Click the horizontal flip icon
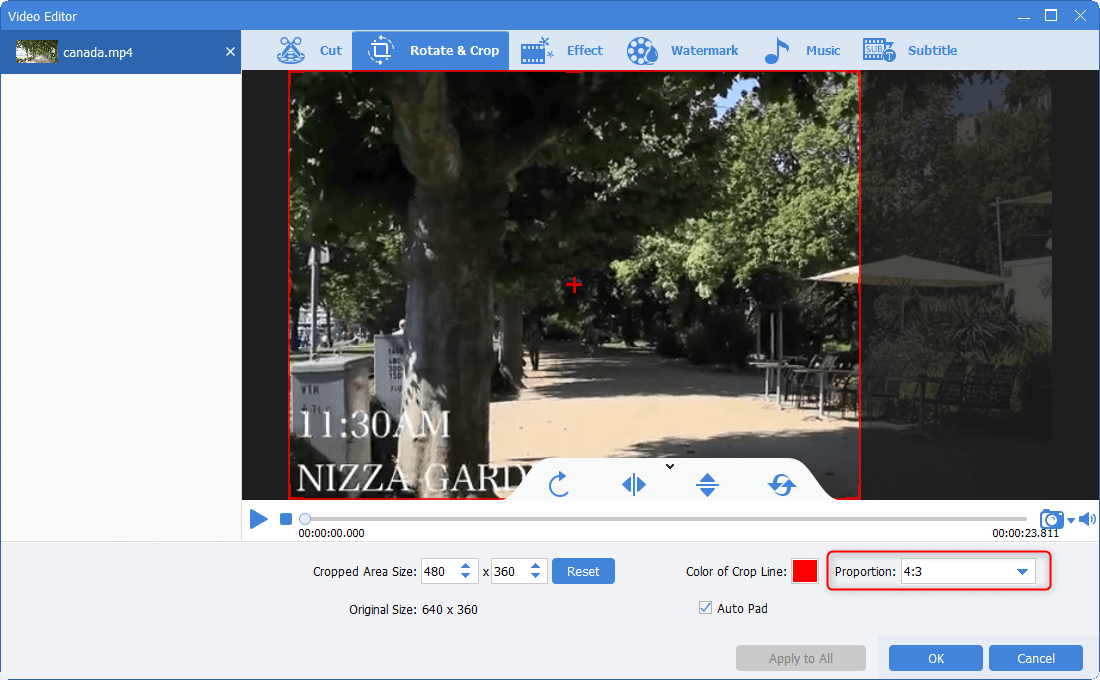The width and height of the screenshot is (1100, 680). [x=634, y=485]
